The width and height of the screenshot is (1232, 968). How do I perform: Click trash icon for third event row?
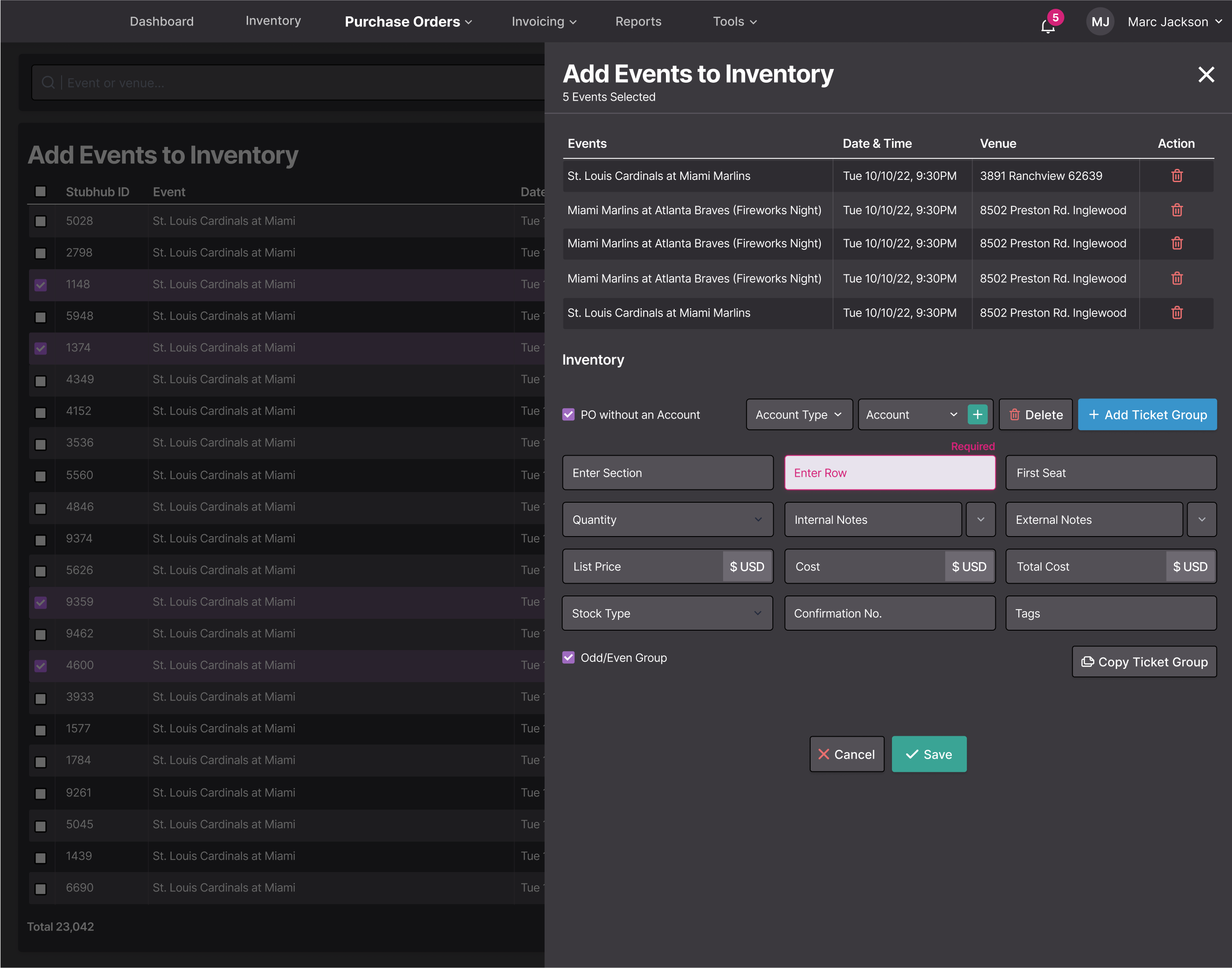tap(1177, 243)
